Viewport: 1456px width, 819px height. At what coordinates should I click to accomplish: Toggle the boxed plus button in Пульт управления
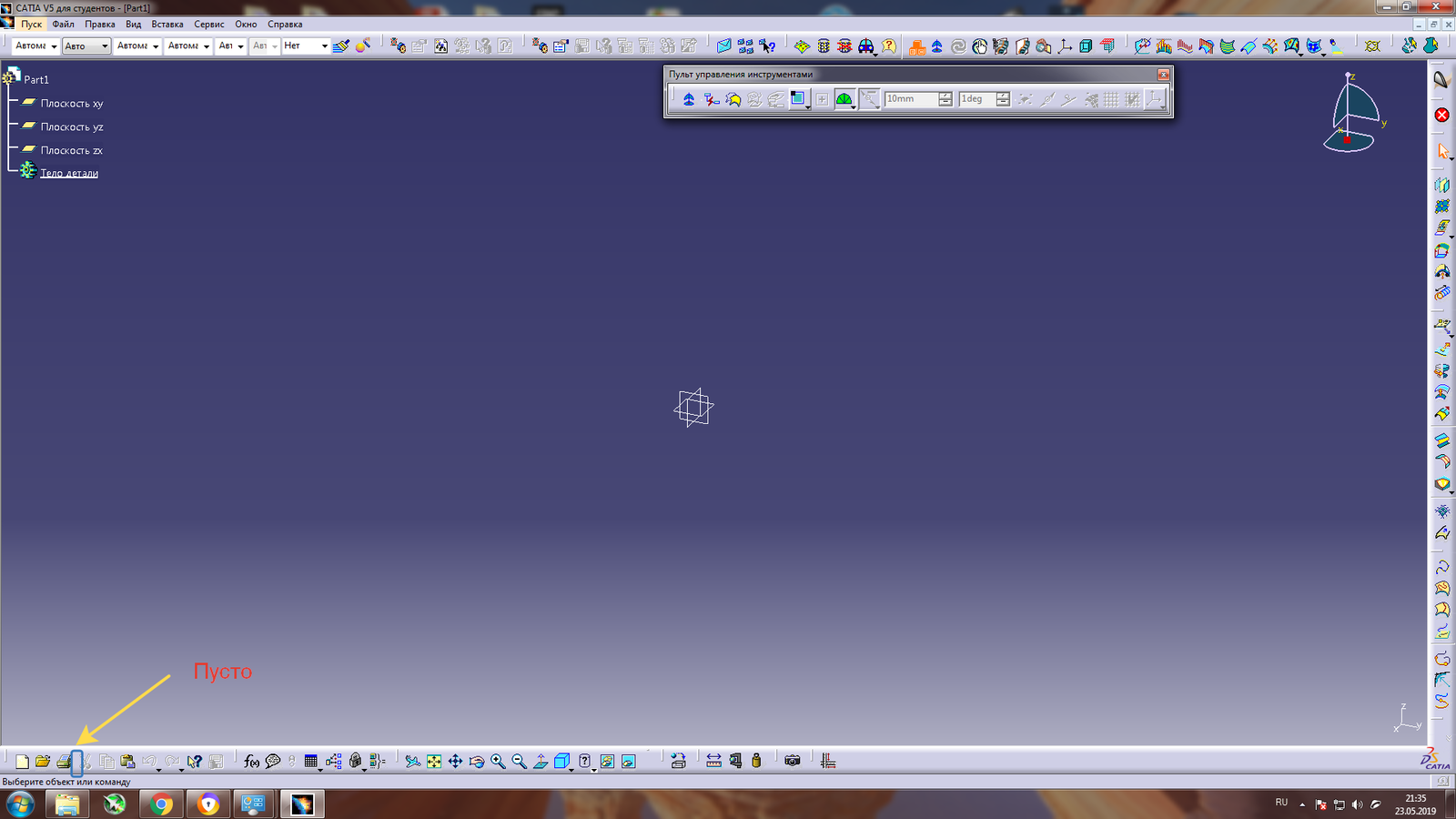click(x=822, y=99)
